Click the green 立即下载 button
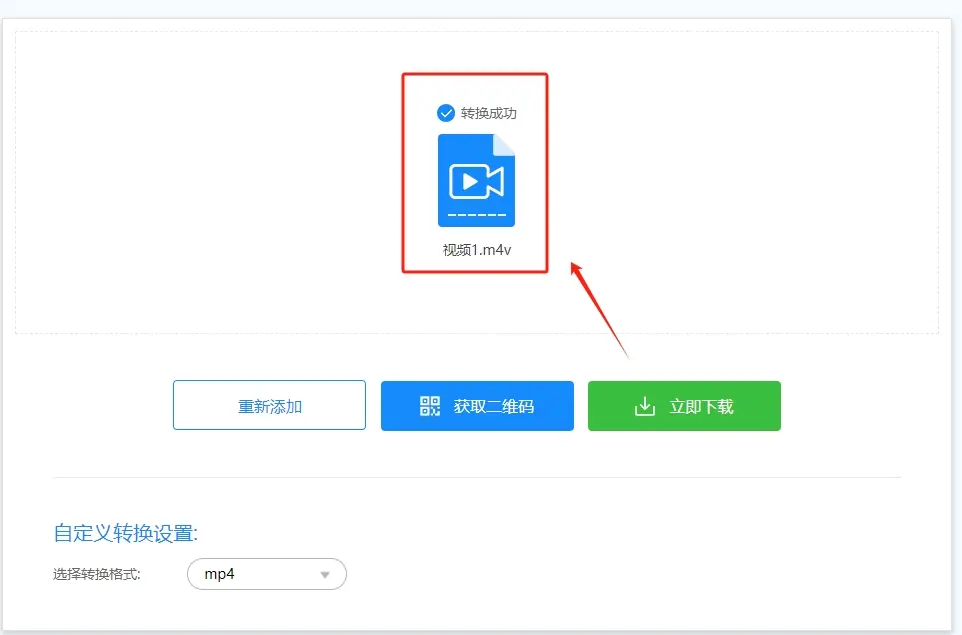The height and width of the screenshot is (635, 962). pos(684,406)
